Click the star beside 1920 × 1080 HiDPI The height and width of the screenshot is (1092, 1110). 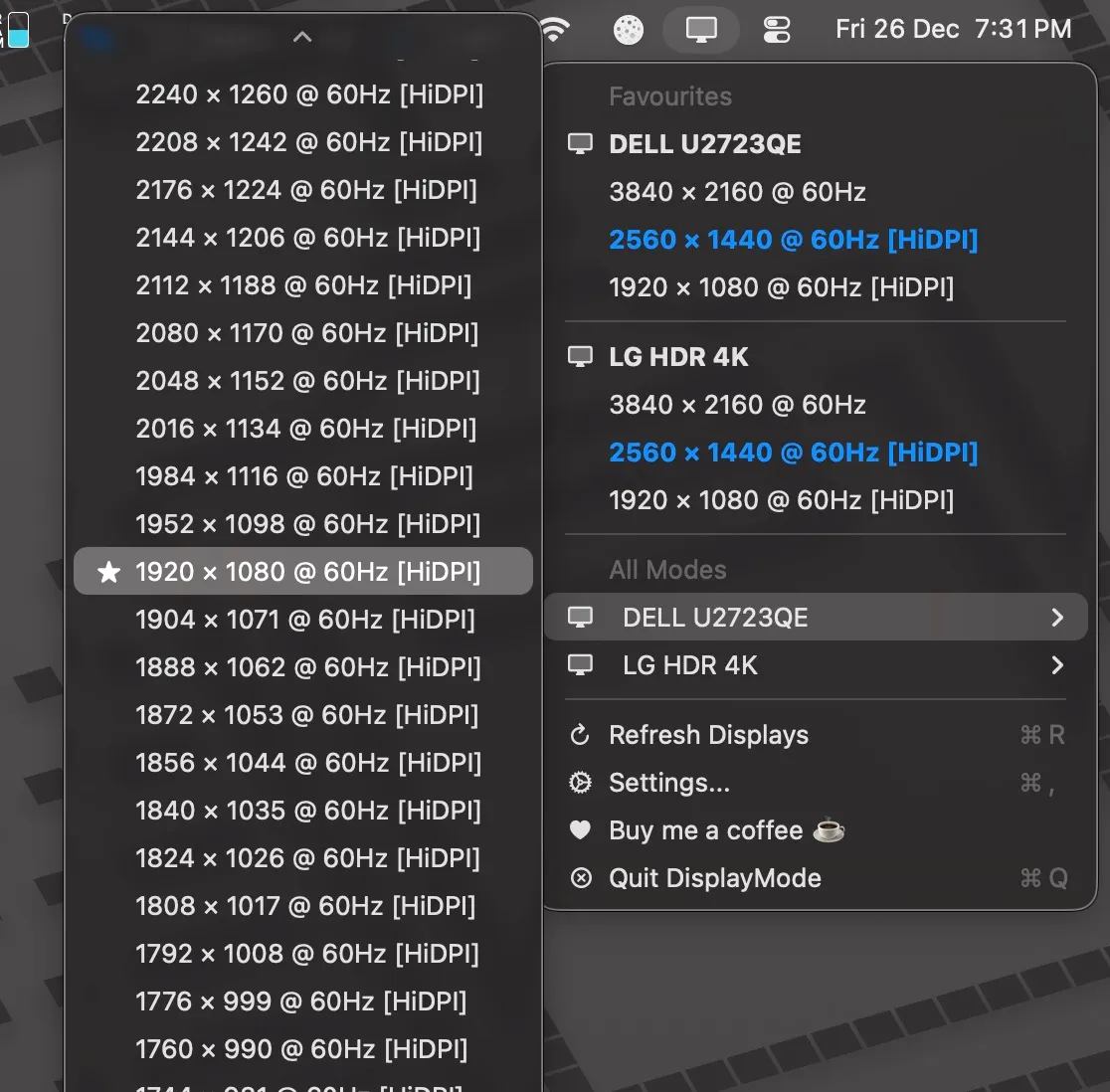(107, 571)
